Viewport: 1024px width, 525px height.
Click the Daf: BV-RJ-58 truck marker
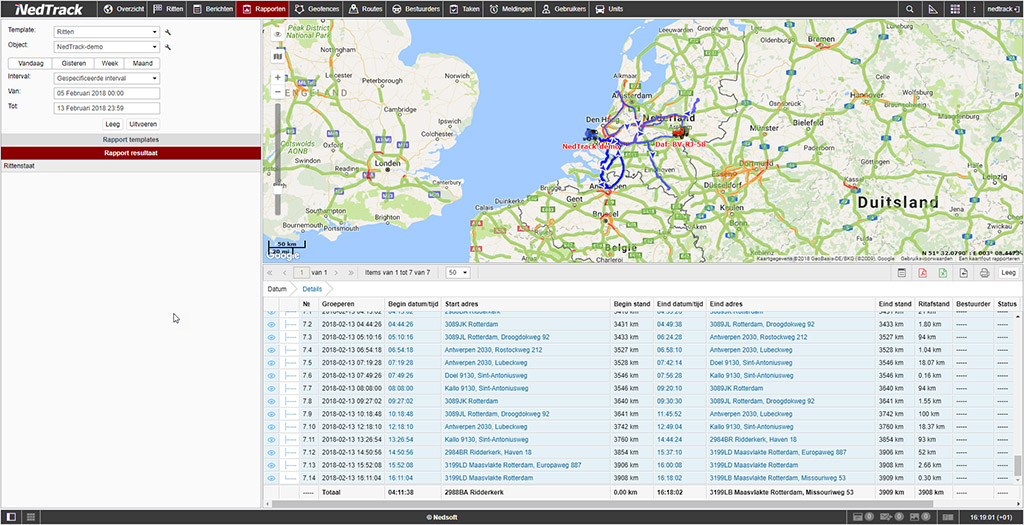point(679,133)
